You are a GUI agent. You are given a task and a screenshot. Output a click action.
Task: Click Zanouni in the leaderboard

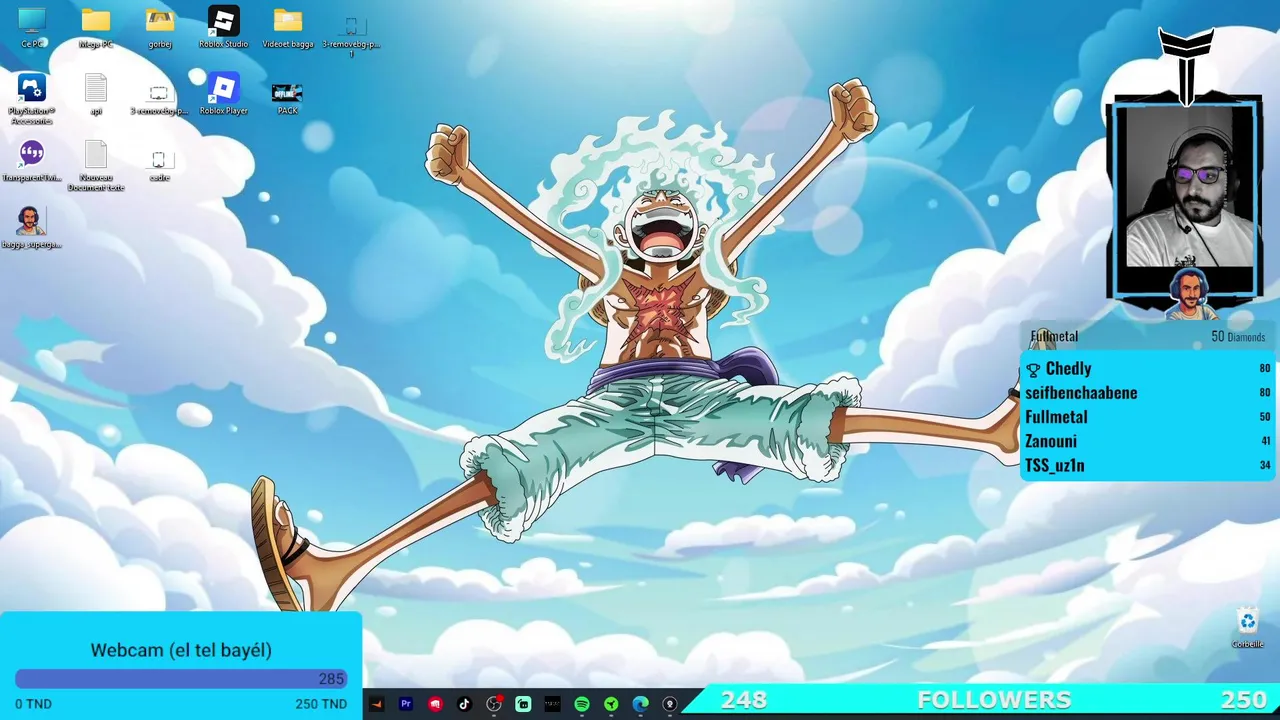tap(1051, 441)
